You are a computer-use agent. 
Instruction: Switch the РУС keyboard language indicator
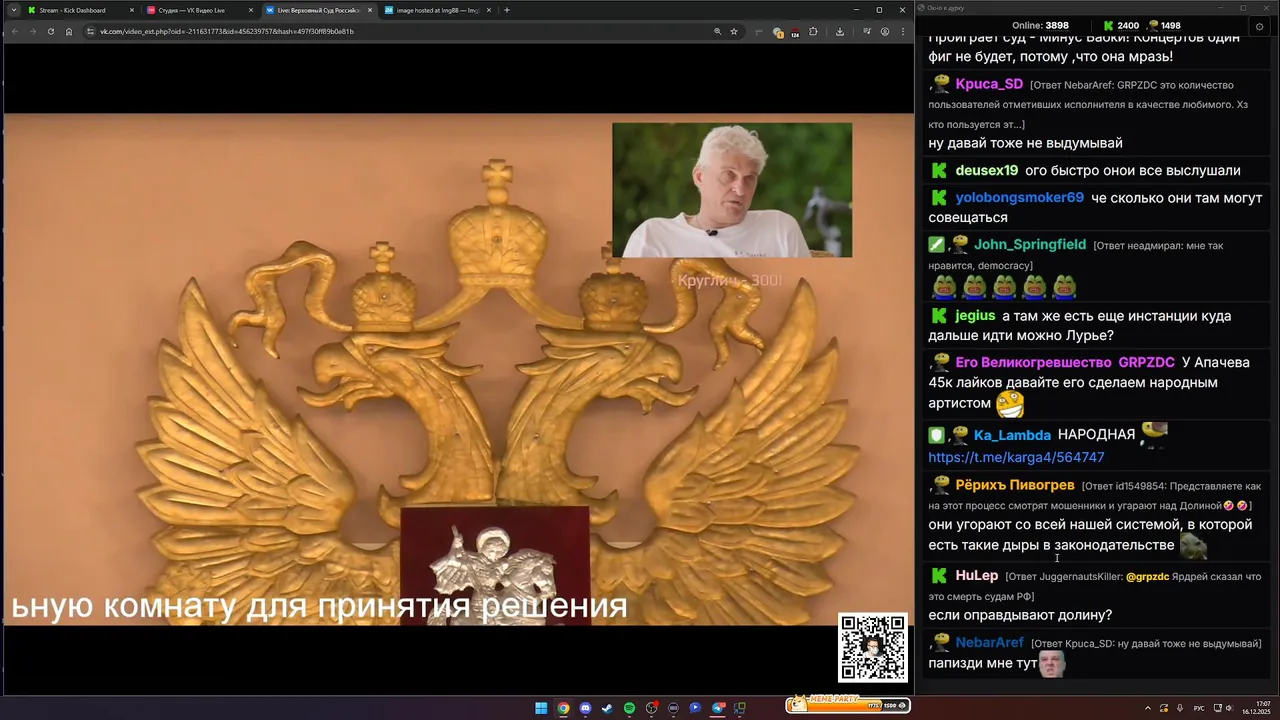[1199, 708]
